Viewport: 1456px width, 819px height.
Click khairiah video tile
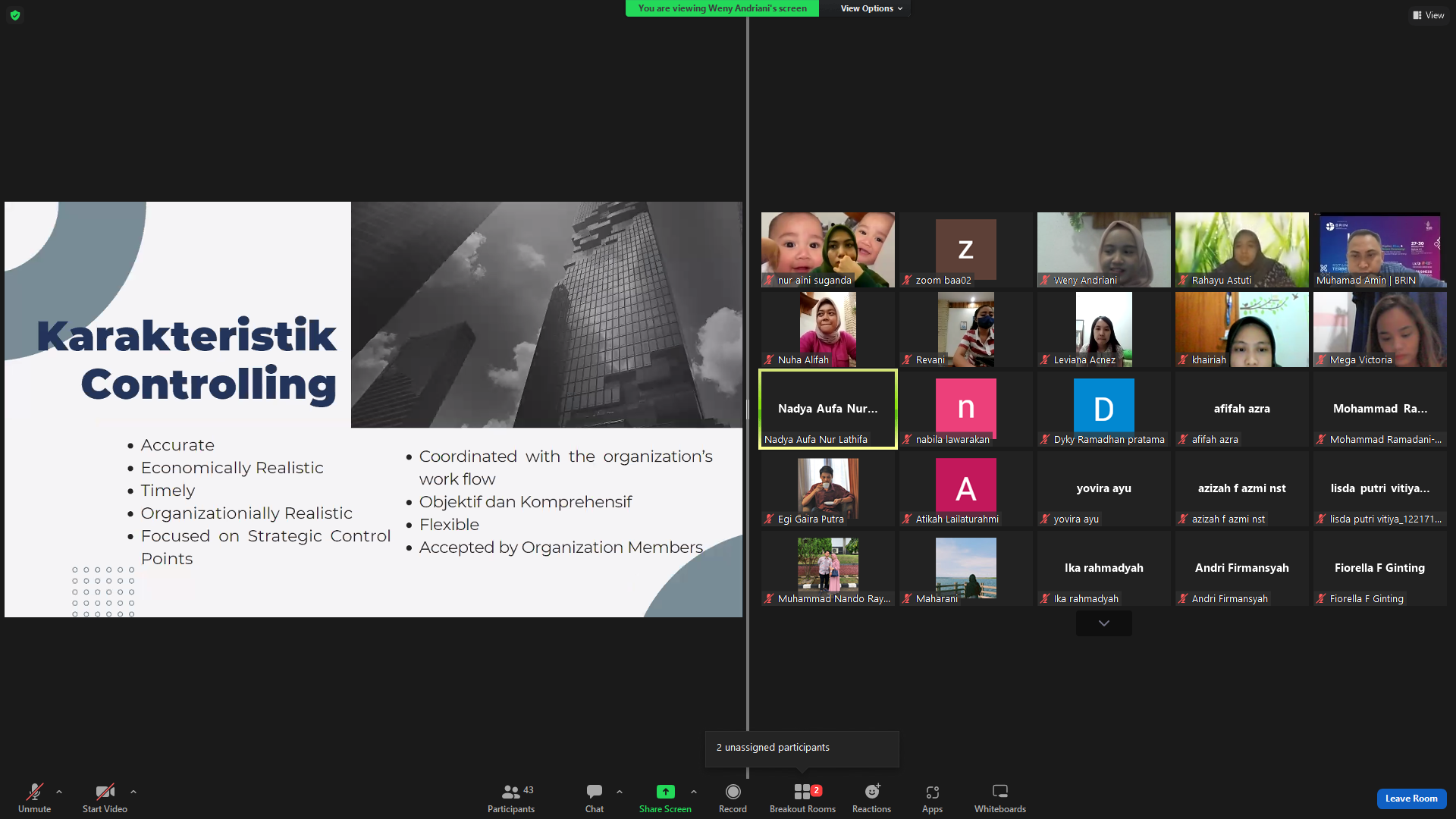(1242, 329)
